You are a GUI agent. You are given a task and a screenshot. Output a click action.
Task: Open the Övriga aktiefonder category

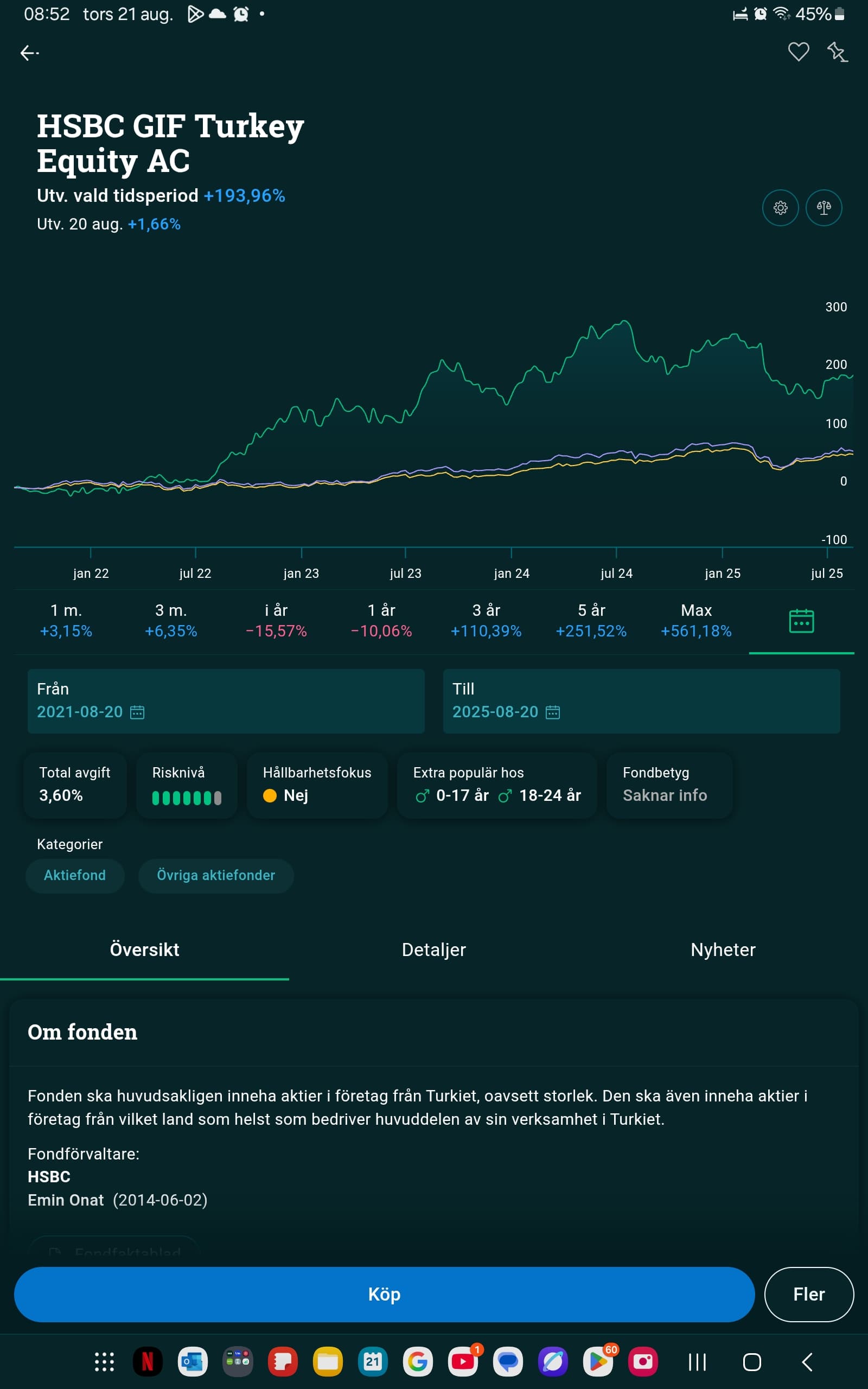tap(216, 875)
